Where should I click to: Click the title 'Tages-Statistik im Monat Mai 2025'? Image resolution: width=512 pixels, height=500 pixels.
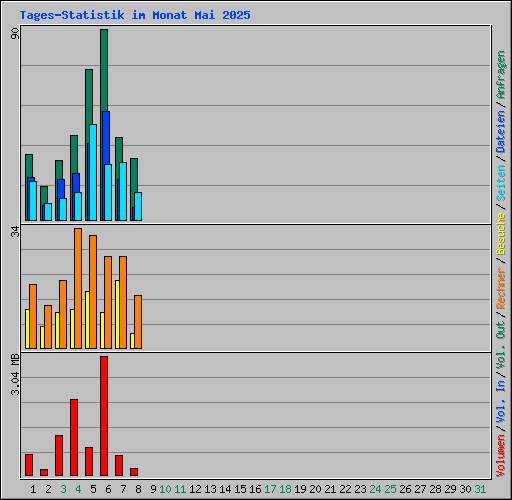(x=135, y=15)
